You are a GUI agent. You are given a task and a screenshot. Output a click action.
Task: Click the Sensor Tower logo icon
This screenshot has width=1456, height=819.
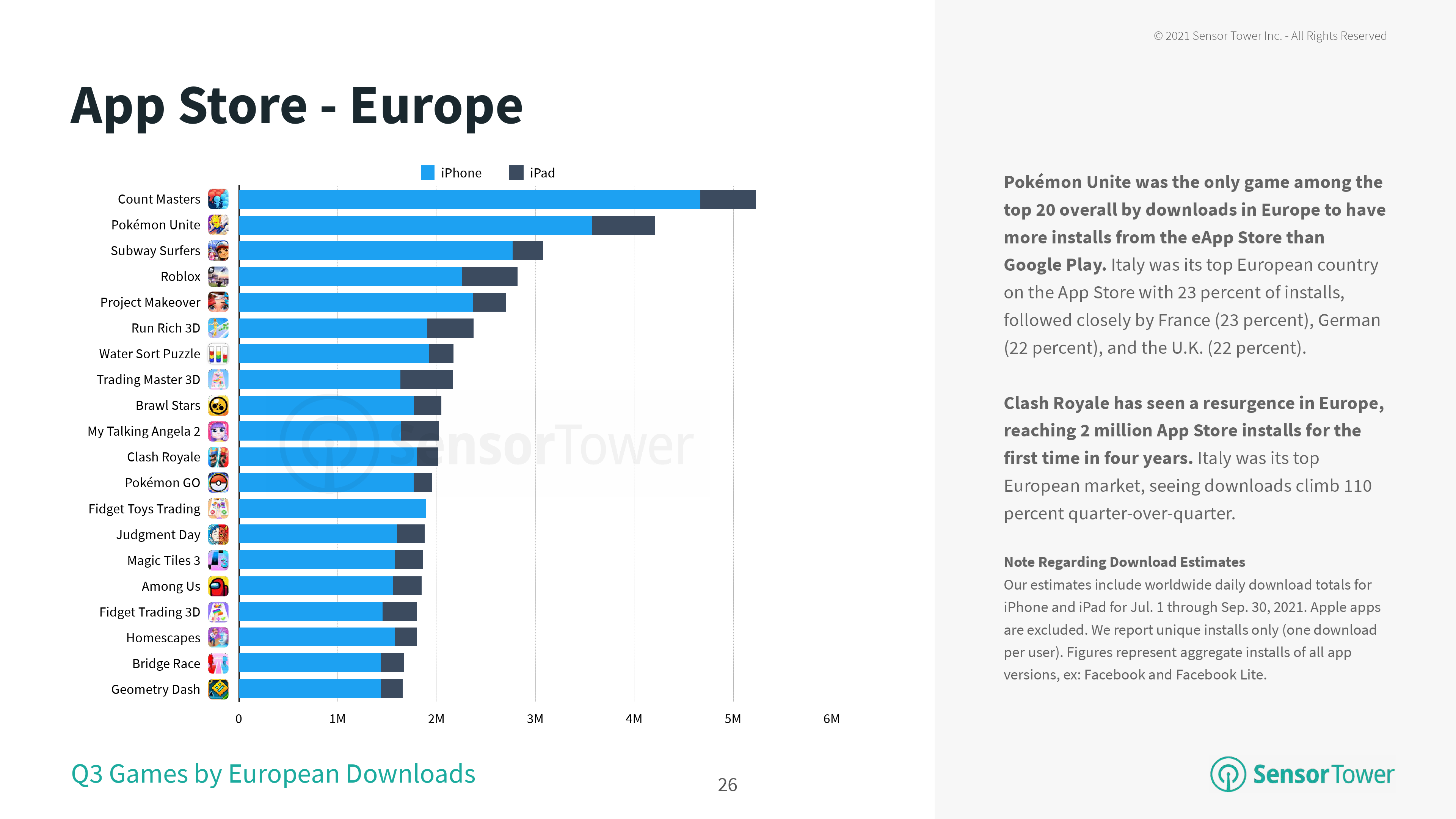1228,774
